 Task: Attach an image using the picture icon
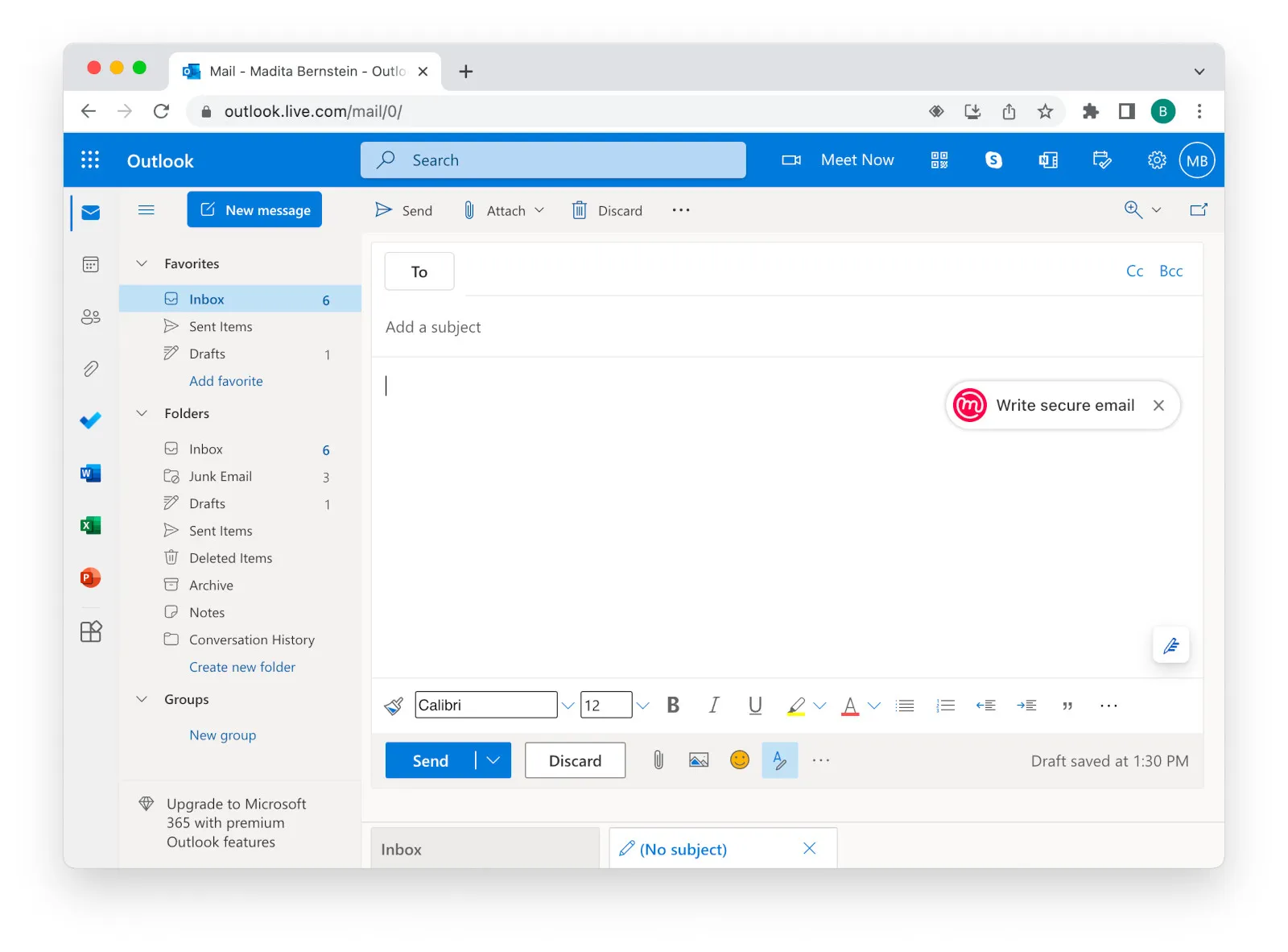[698, 760]
